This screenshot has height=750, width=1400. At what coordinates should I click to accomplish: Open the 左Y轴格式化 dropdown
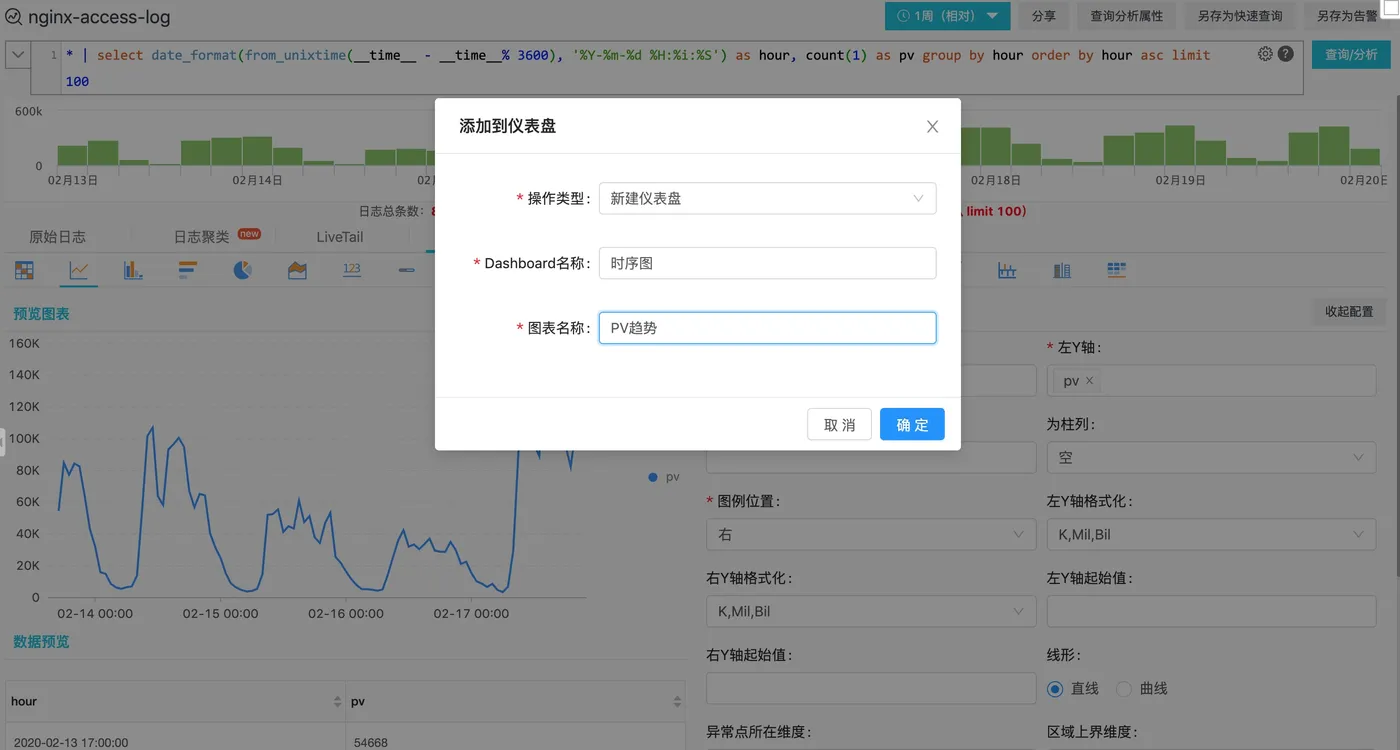(1211, 534)
